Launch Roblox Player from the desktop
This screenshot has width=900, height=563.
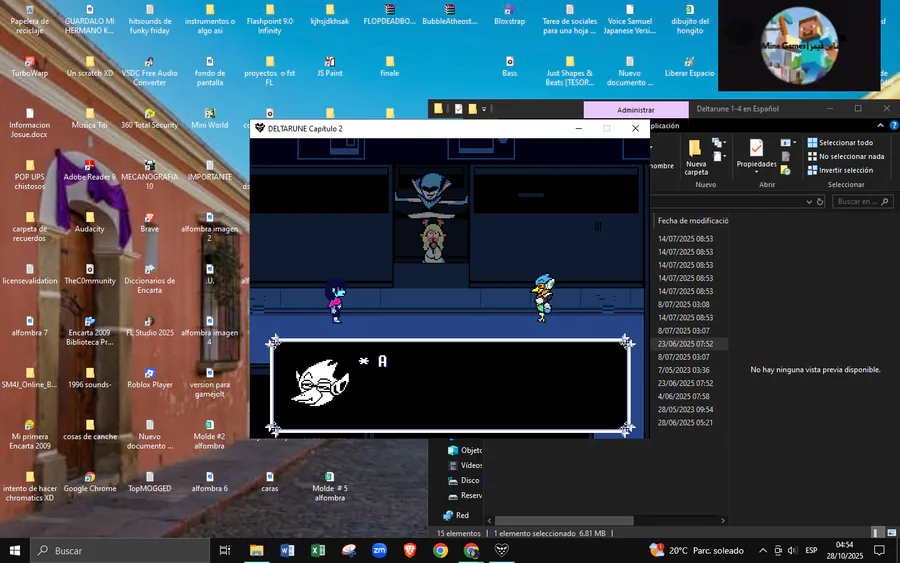tap(149, 378)
